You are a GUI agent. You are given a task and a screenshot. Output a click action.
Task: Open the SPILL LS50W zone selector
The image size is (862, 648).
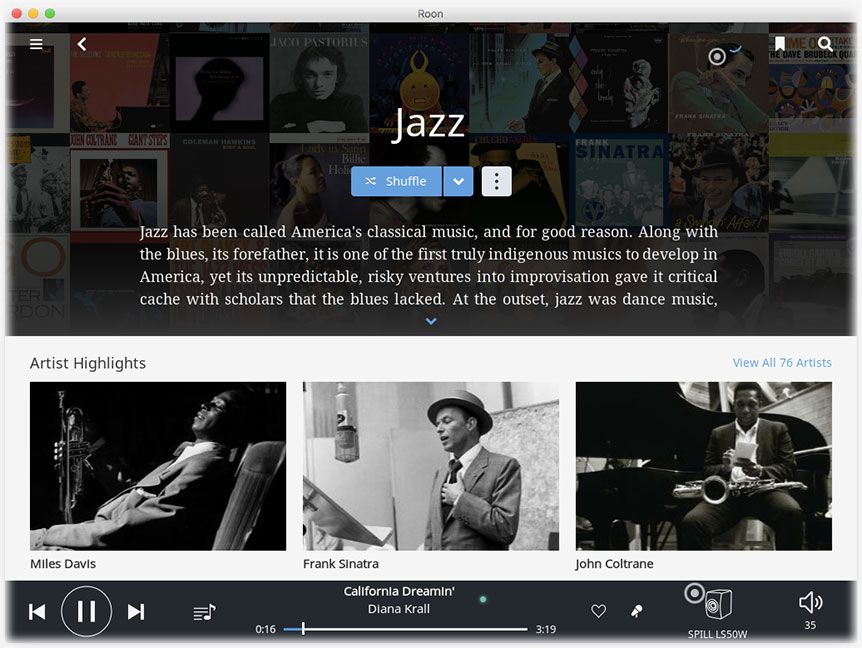click(717, 603)
